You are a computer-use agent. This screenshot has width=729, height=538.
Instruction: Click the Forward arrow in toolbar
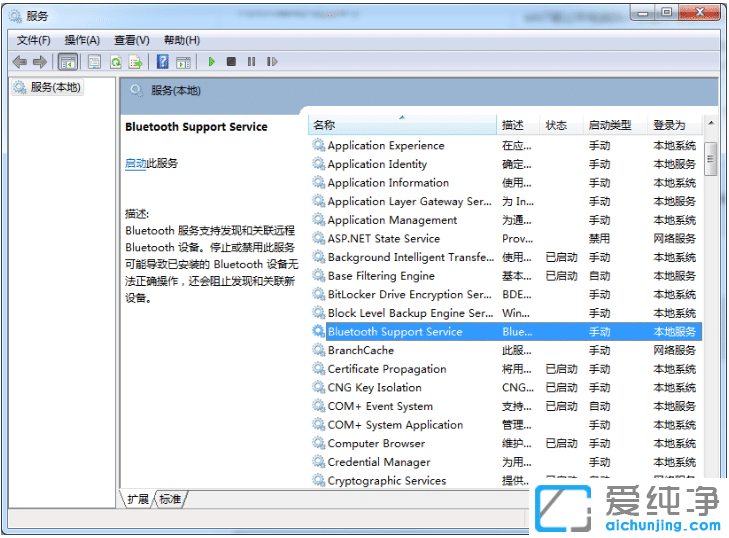pos(40,62)
